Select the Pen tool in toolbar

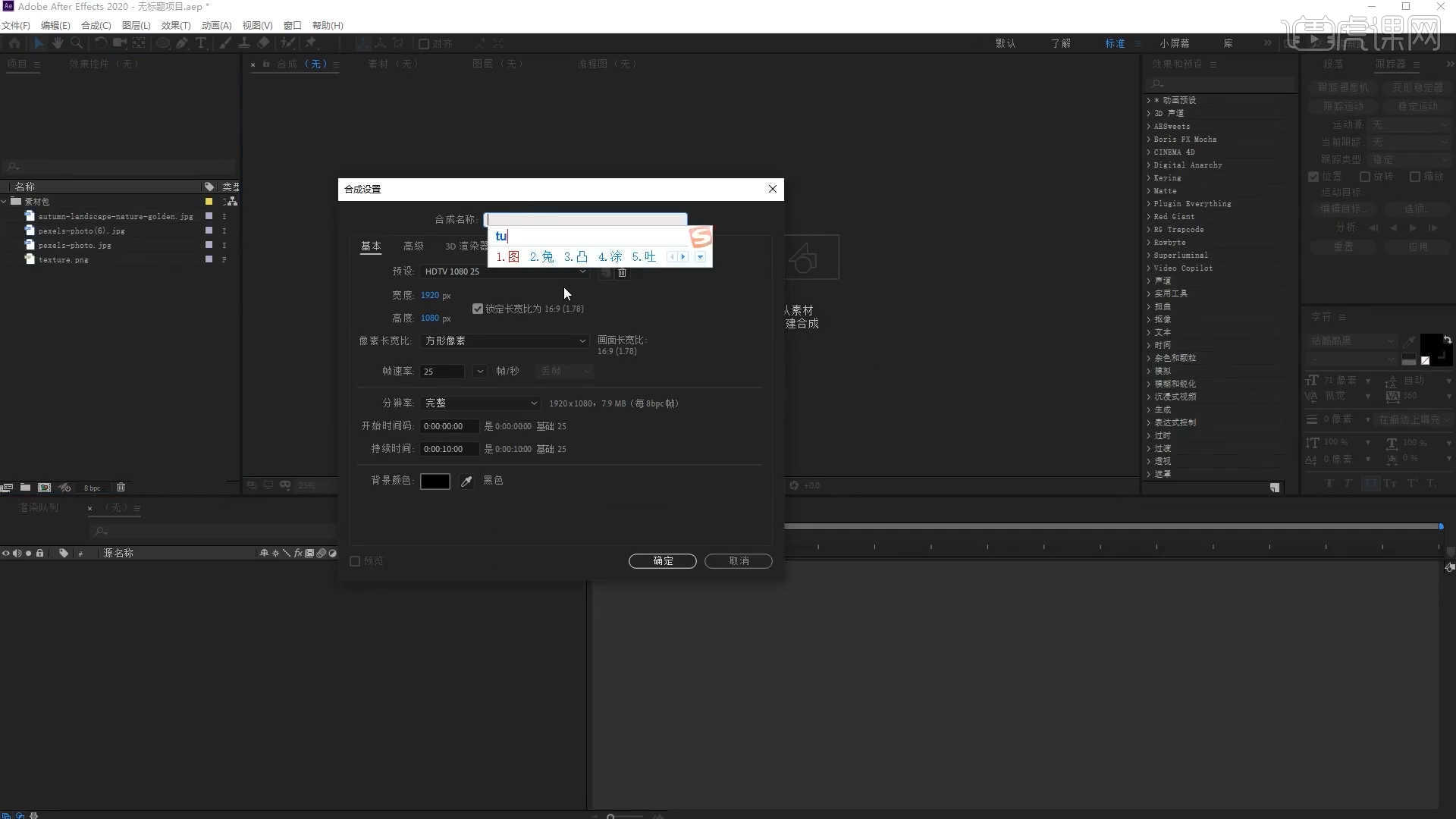pyautogui.click(x=182, y=43)
